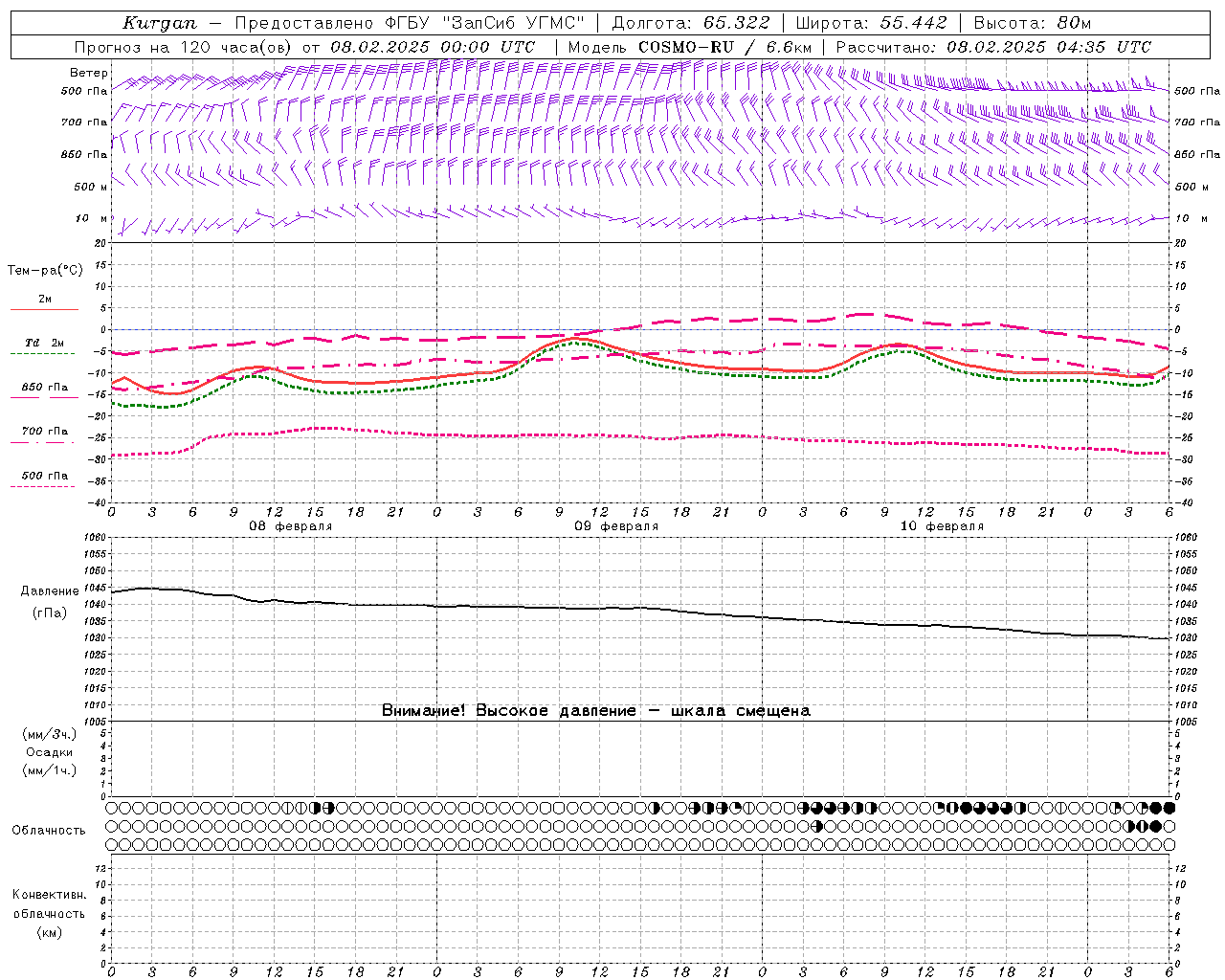Click the Широта: 55.442 value

(871, 23)
